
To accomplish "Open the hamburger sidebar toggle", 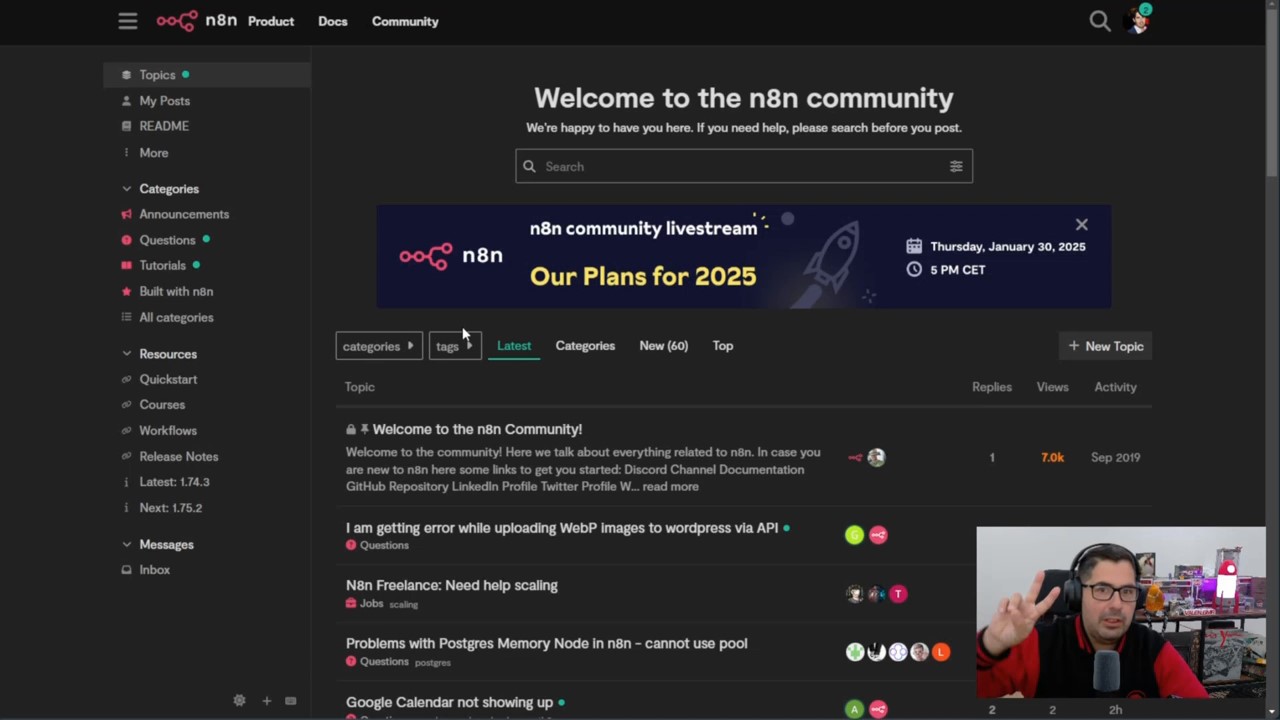I will coord(127,21).
